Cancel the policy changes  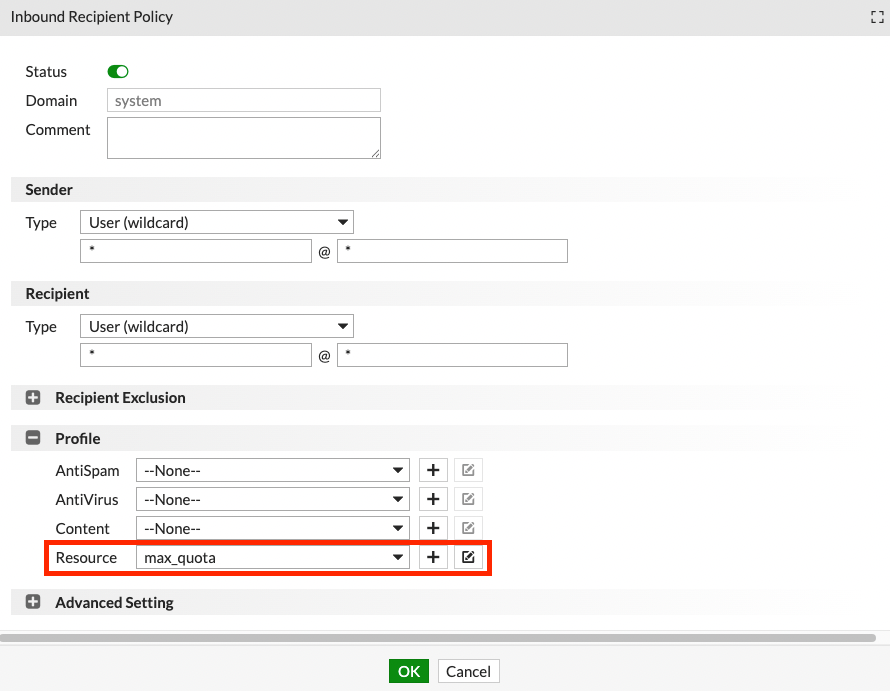(x=468, y=671)
